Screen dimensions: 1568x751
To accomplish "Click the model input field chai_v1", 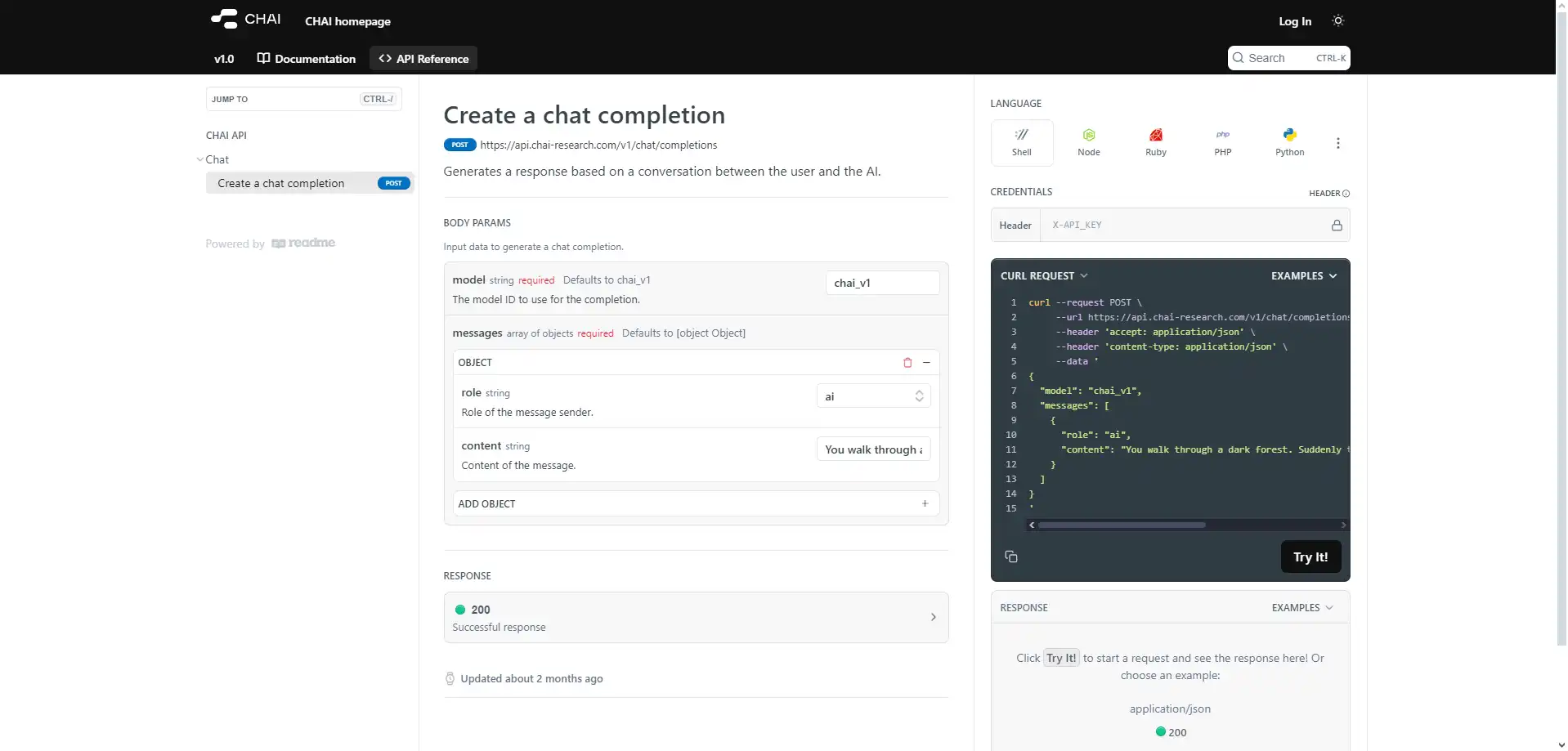I will [x=882, y=283].
